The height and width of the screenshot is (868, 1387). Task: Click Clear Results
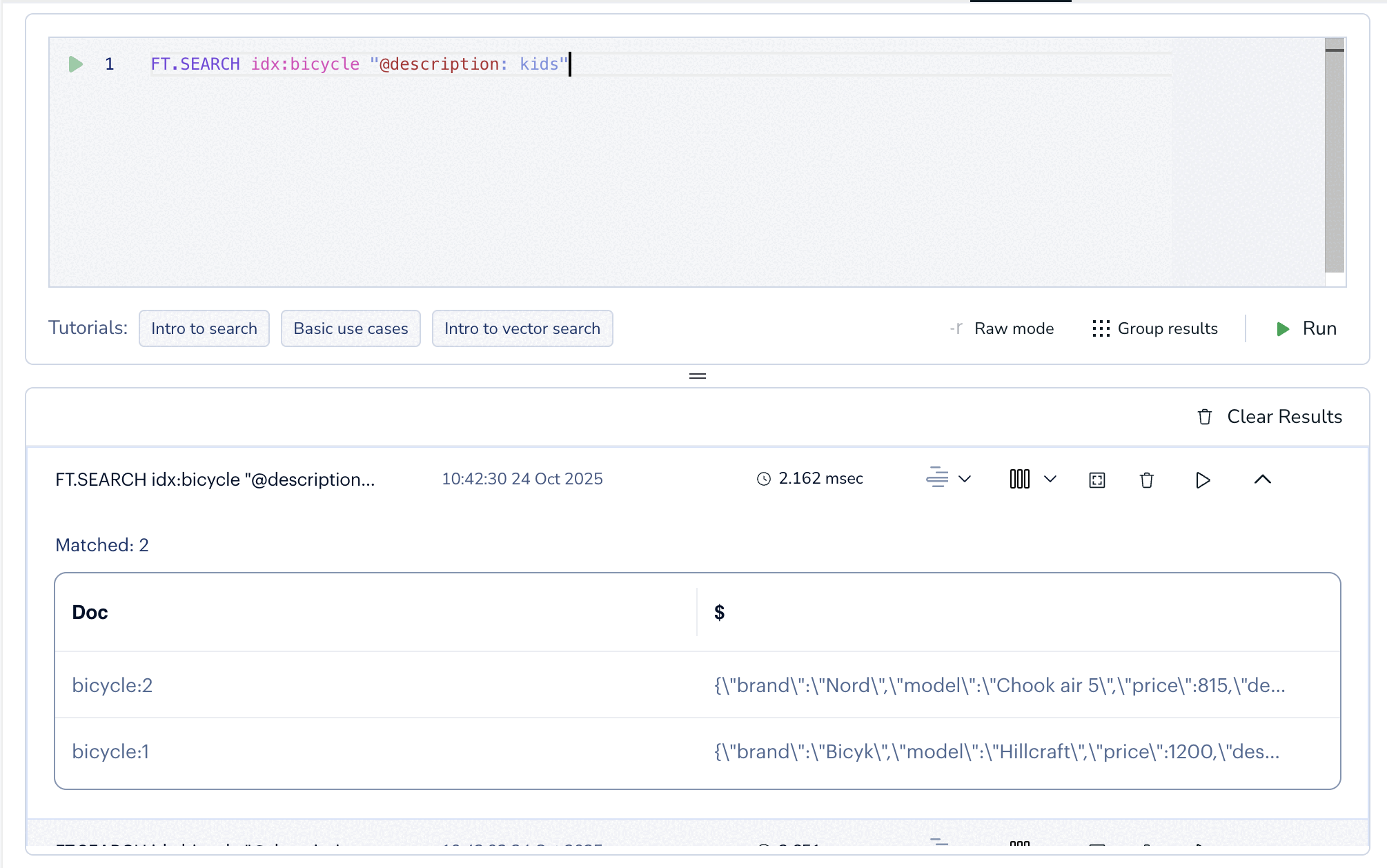point(1284,417)
